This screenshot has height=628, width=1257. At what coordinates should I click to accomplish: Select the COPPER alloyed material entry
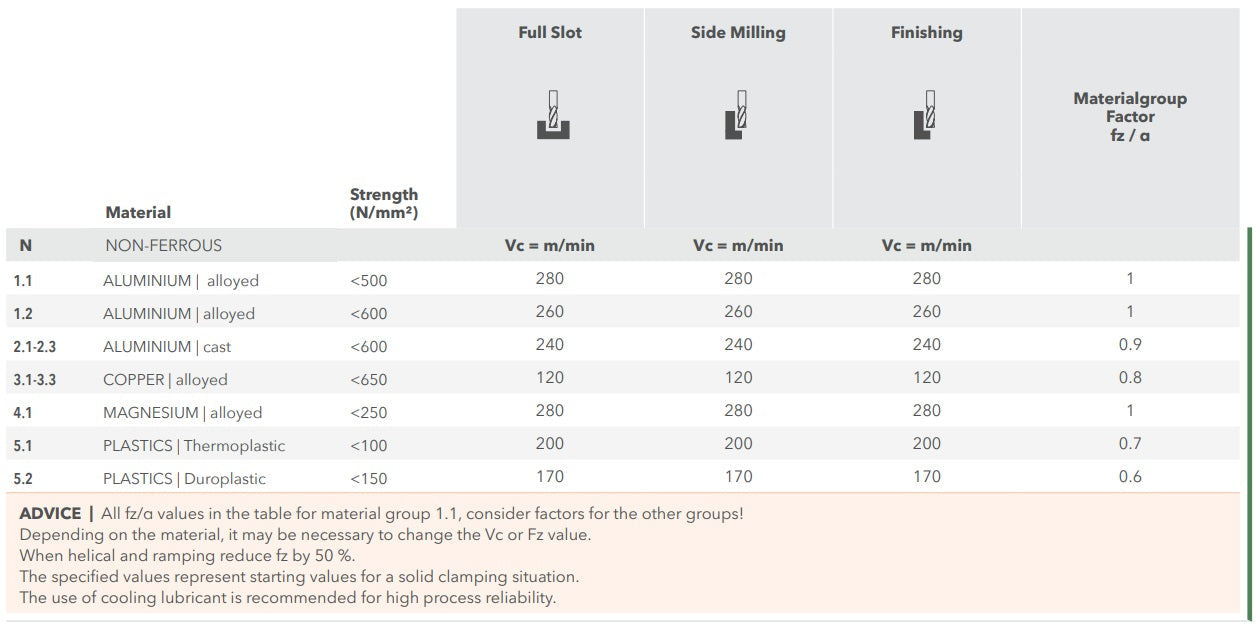coord(165,380)
